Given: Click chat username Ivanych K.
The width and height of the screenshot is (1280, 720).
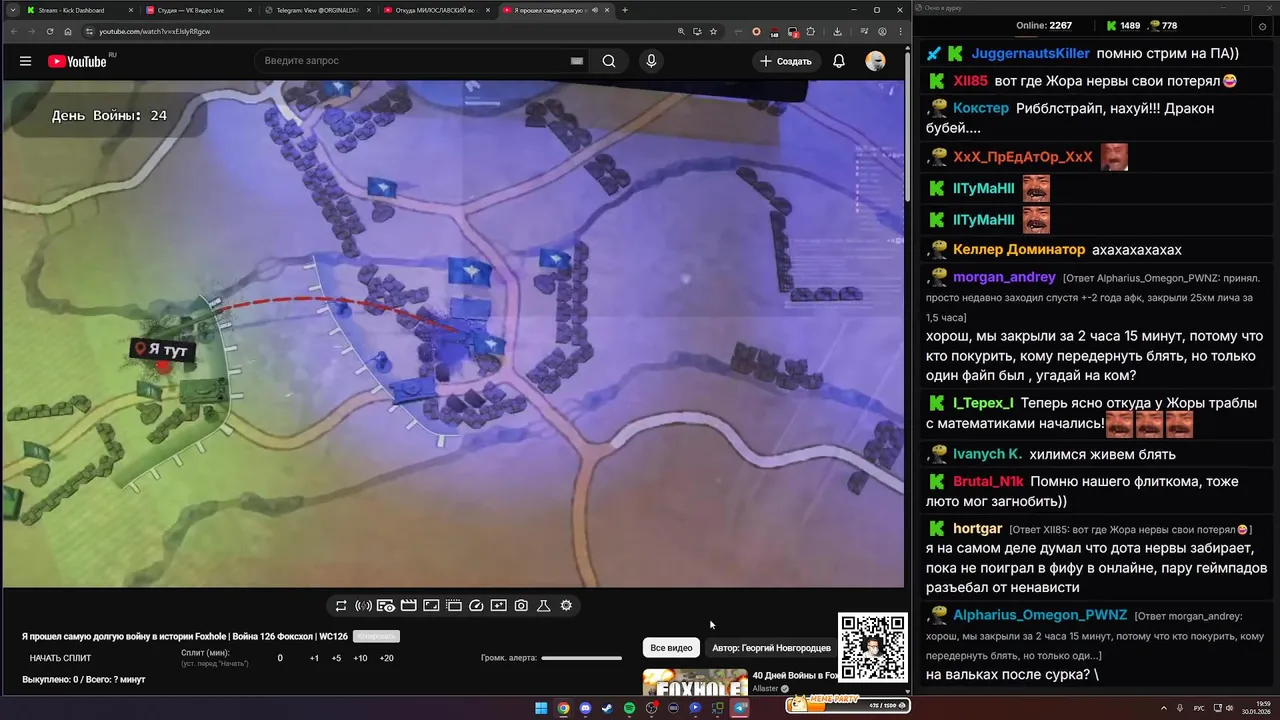Looking at the screenshot, I should (x=987, y=454).
